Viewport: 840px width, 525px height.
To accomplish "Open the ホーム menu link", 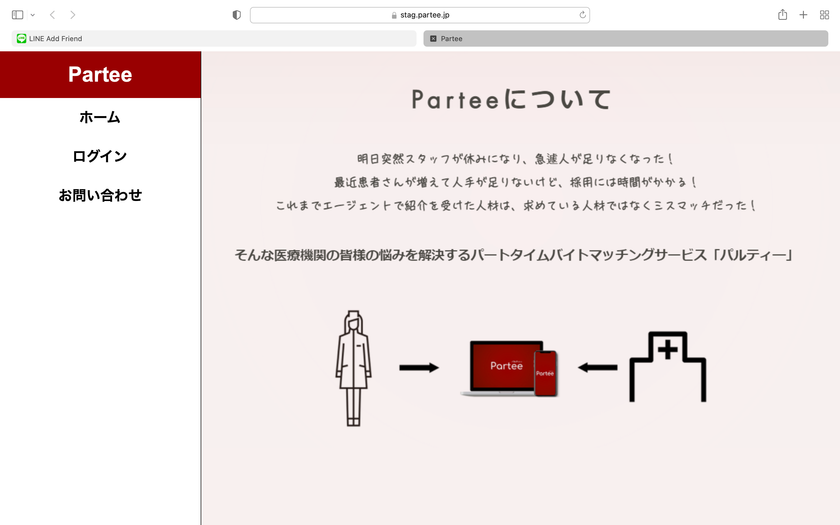I will point(100,117).
